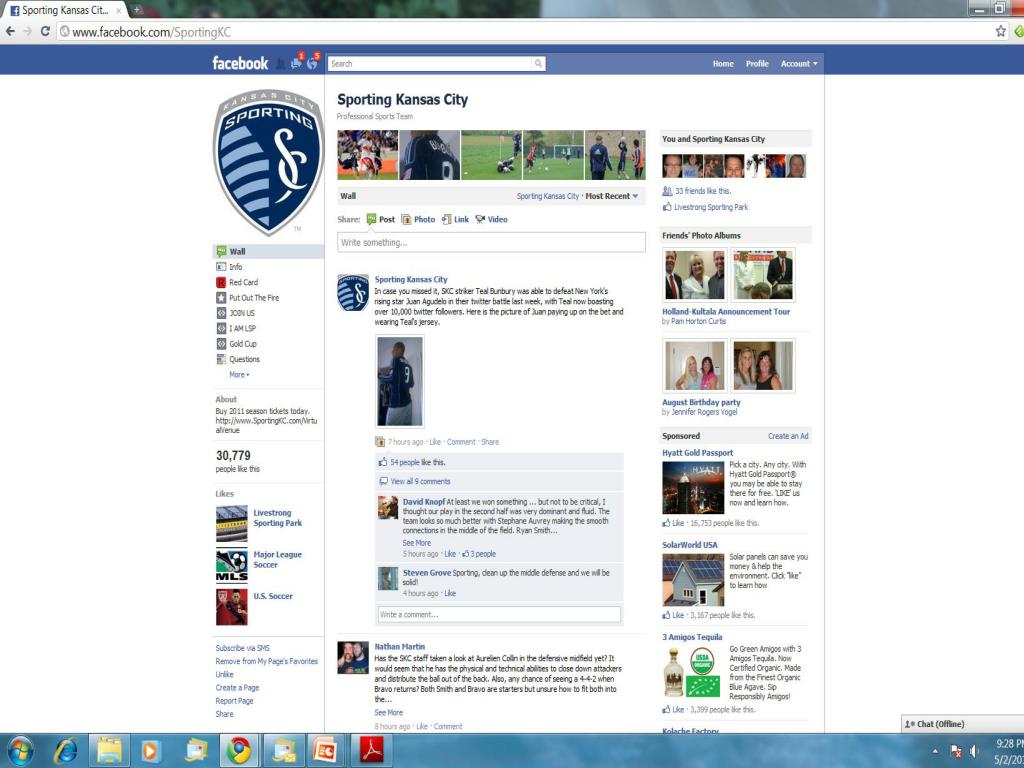The height and width of the screenshot is (768, 1024).
Task: Click Subscribe via SMS
Action: click(242, 648)
